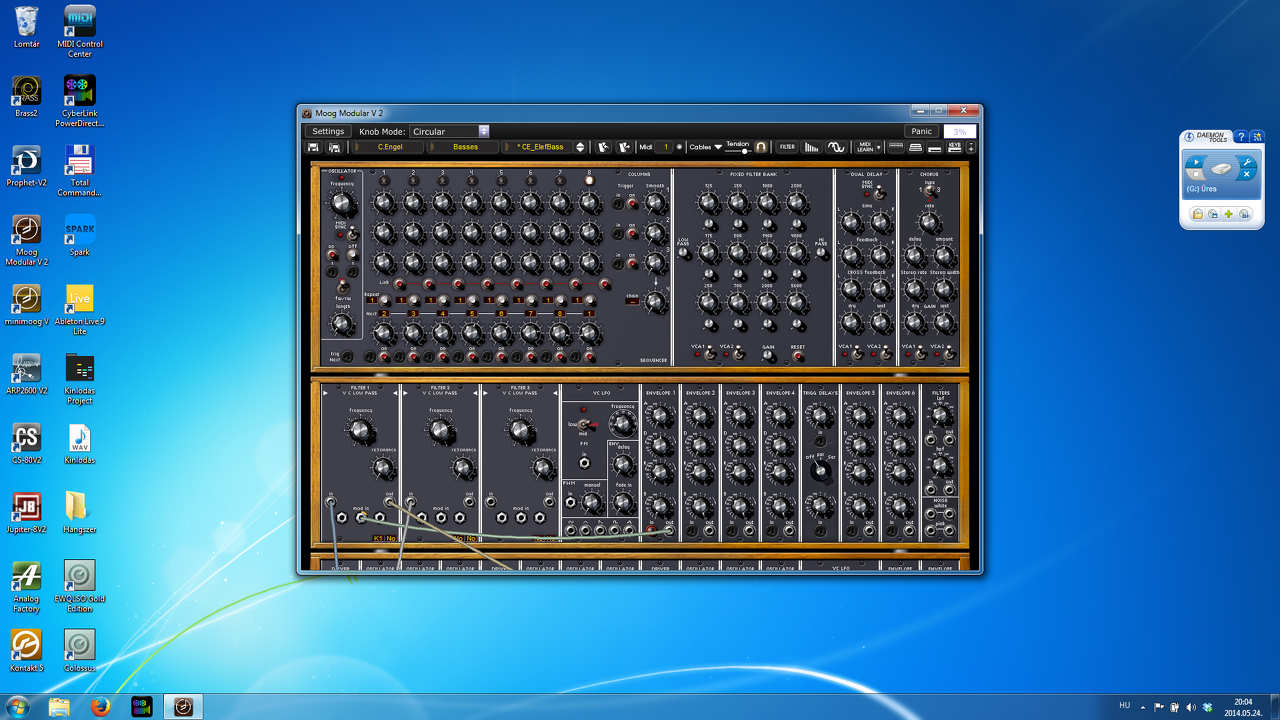
Task: Open the Jupiter-8V2 desktop shortcut
Action: click(x=27, y=513)
